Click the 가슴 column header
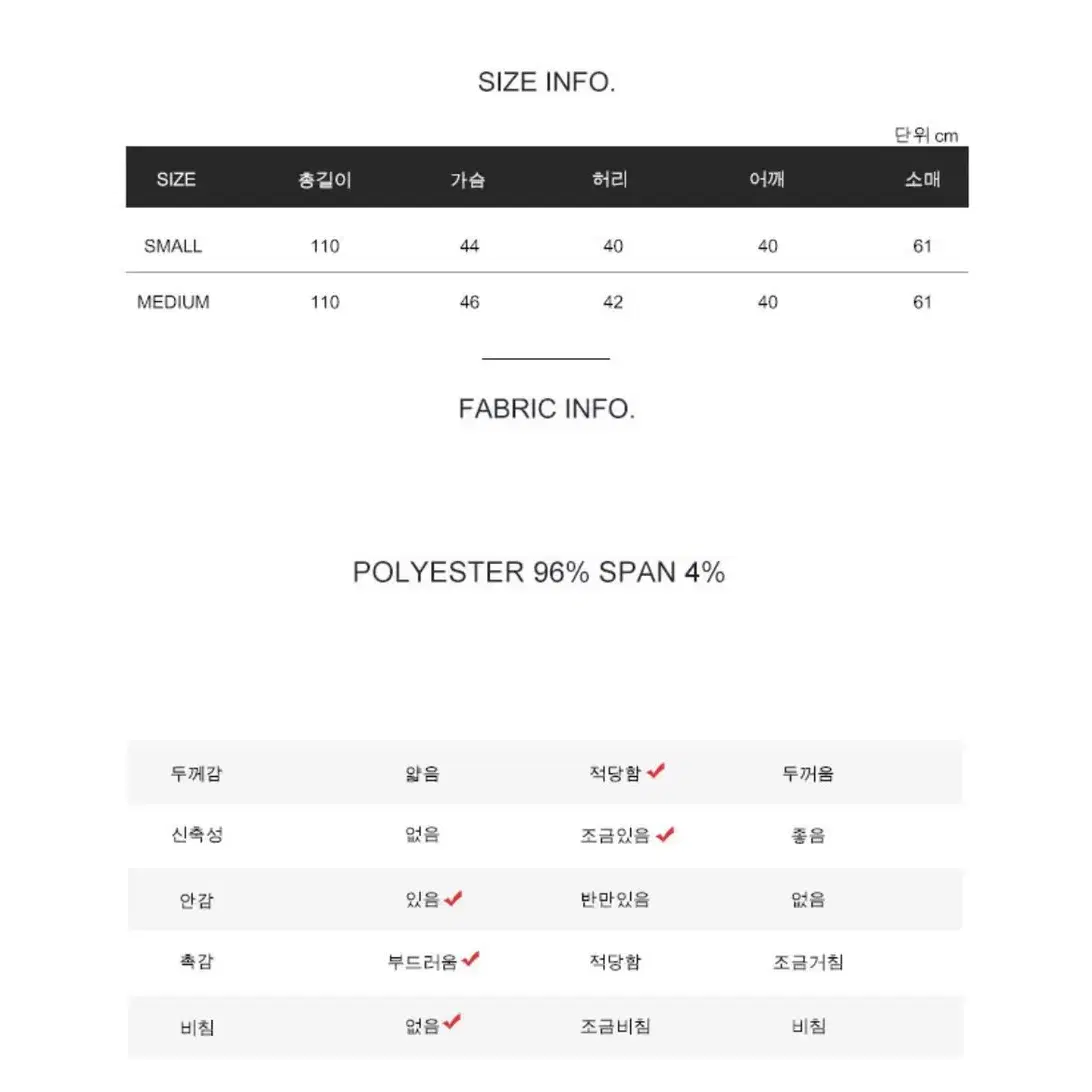Screen dimensions: 1092x1092 point(467,180)
